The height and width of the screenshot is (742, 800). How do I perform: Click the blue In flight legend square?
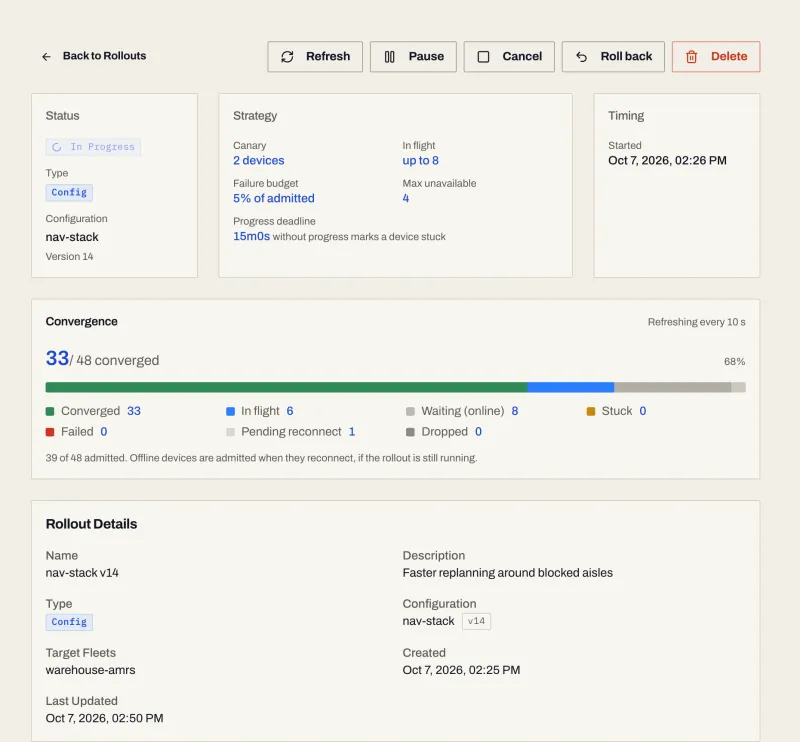coord(230,411)
